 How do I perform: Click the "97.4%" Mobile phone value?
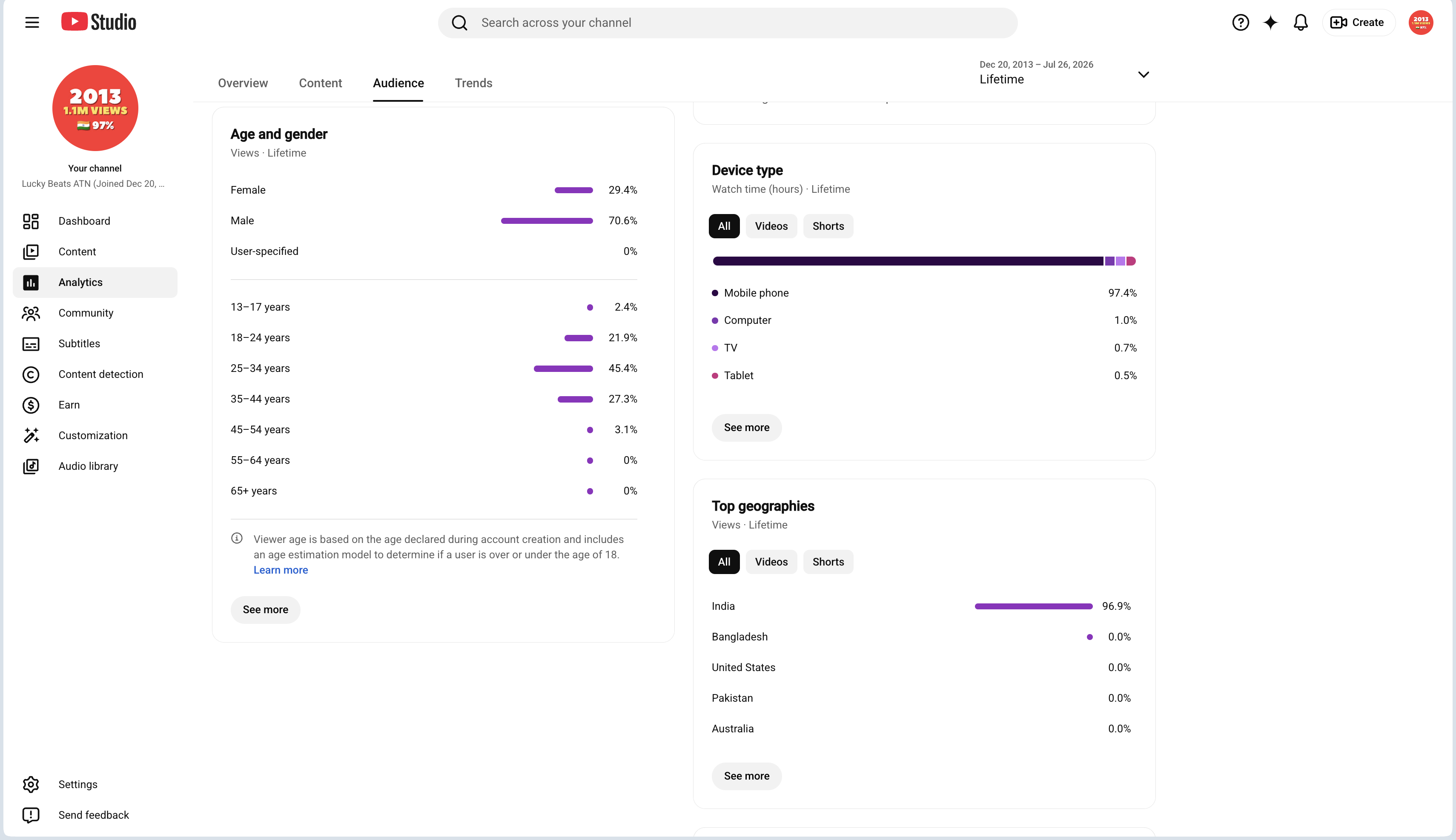(x=1122, y=293)
